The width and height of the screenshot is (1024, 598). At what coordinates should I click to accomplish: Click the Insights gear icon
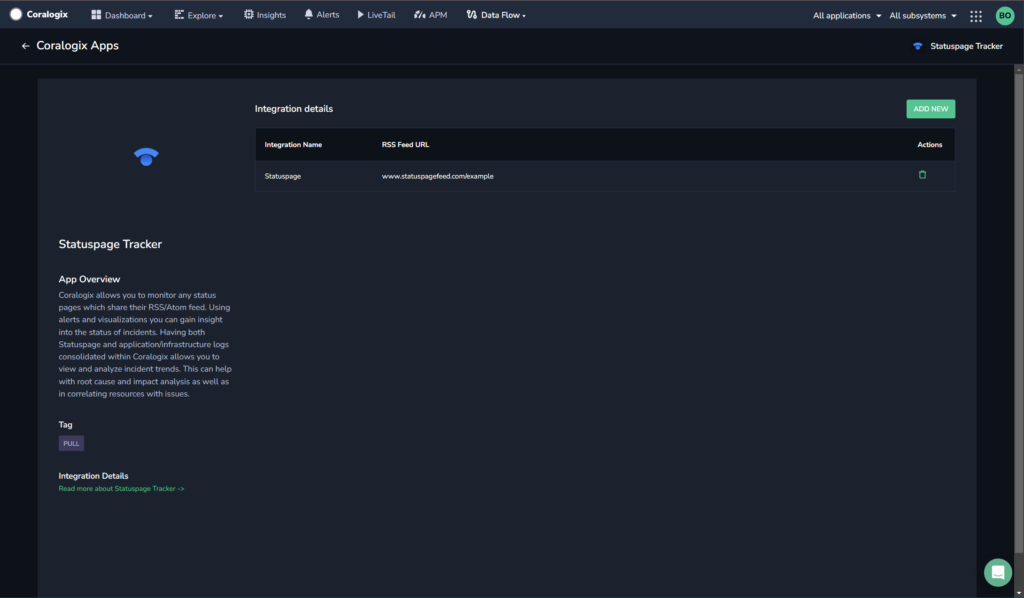[x=249, y=14]
